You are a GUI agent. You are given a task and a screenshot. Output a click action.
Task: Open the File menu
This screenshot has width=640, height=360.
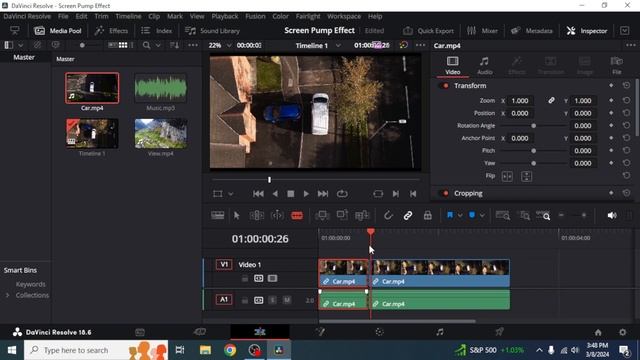click(x=63, y=16)
